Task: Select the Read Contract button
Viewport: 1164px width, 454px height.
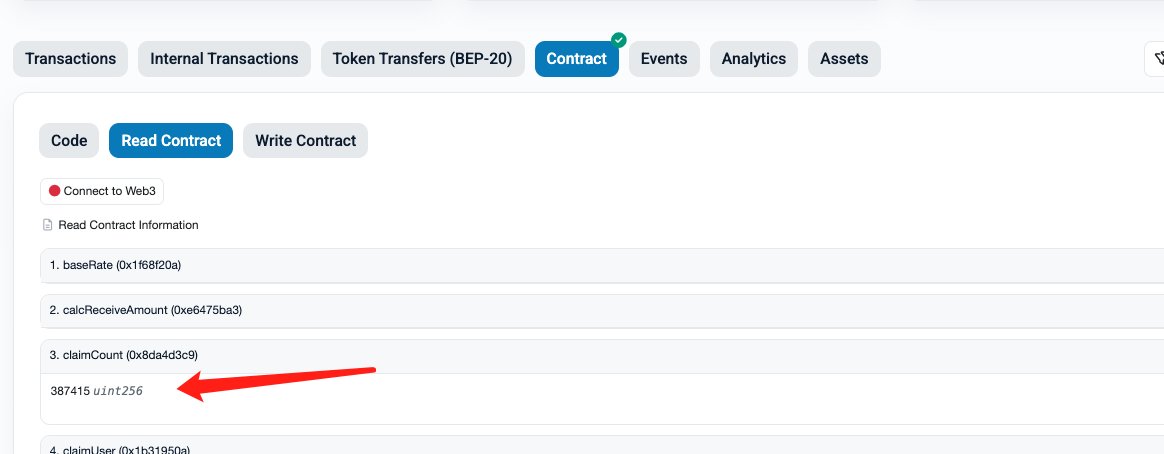Action: click(171, 140)
